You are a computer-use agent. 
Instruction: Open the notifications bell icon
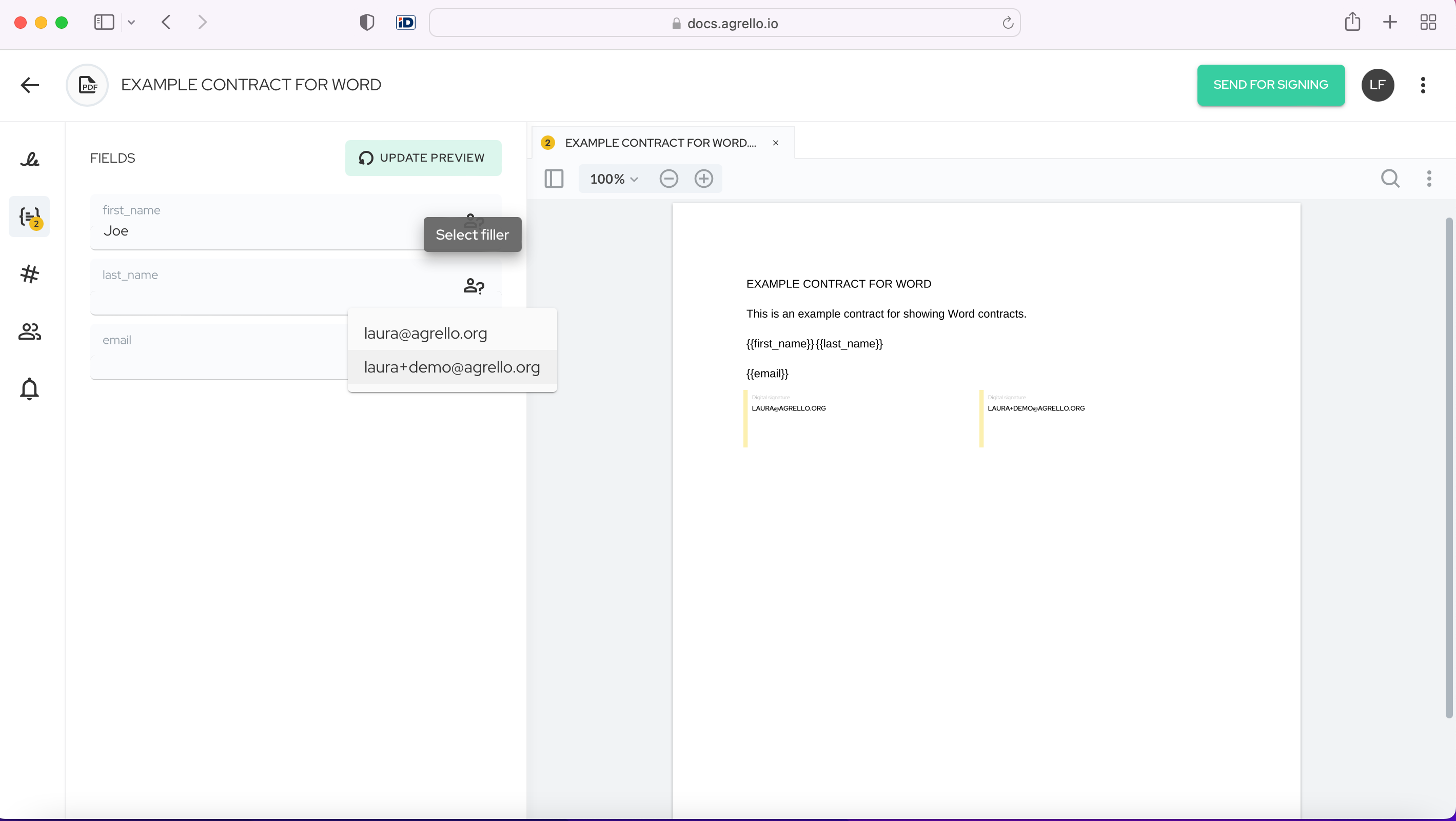click(29, 389)
